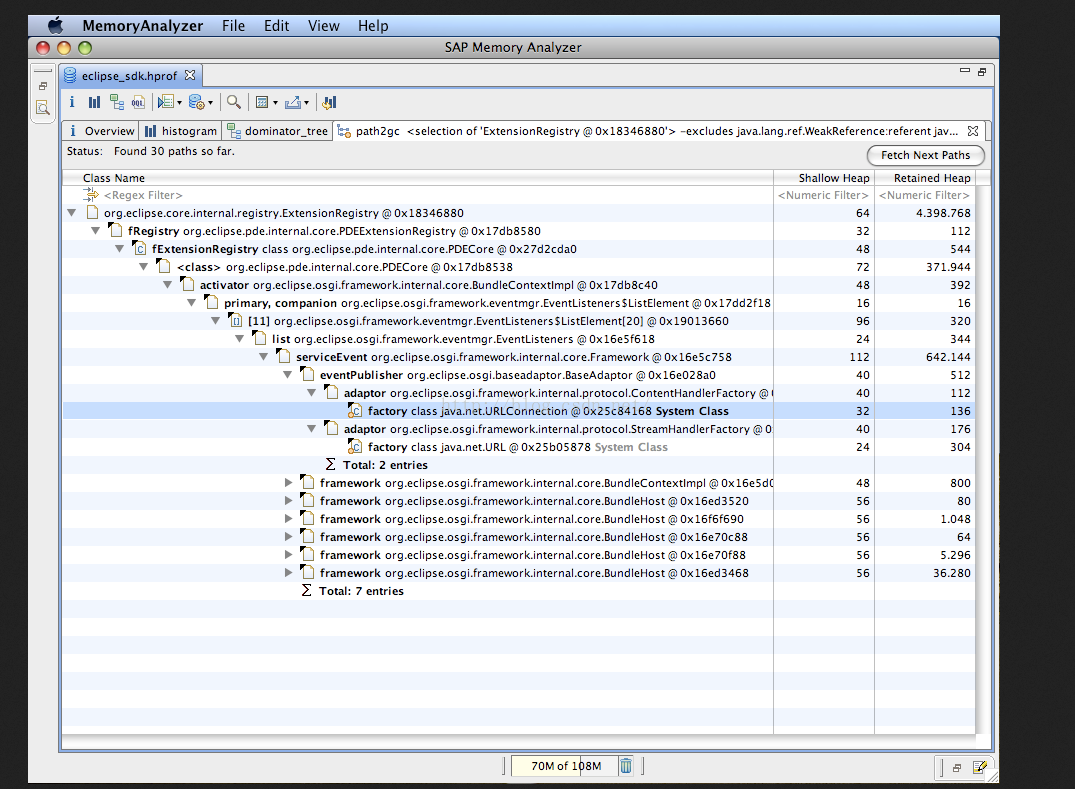Viewport: 1075px width, 789px height.
Task: Click the Regex Filter input field
Action: pyautogui.click(x=144, y=195)
